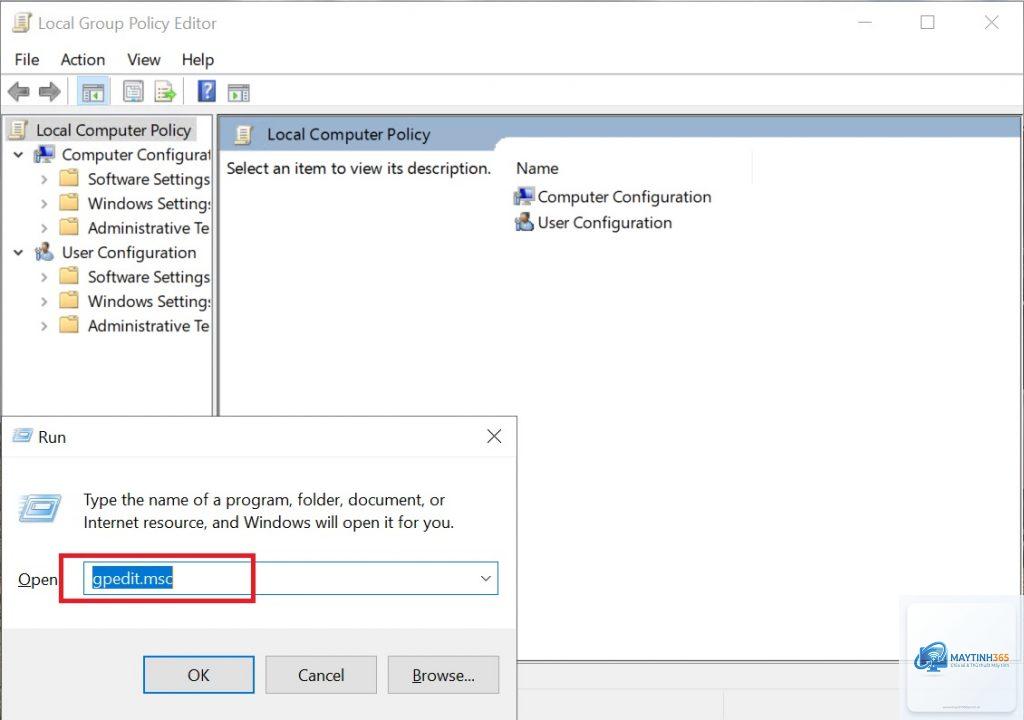Click folder icon of Software Settings under User Configuration

point(69,276)
